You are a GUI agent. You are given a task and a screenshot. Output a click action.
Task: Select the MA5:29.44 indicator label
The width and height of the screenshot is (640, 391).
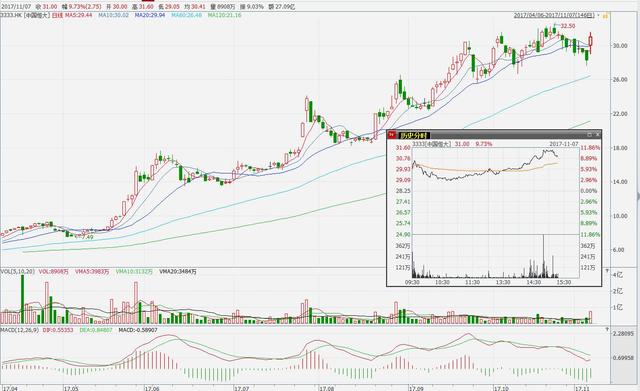[79, 15]
